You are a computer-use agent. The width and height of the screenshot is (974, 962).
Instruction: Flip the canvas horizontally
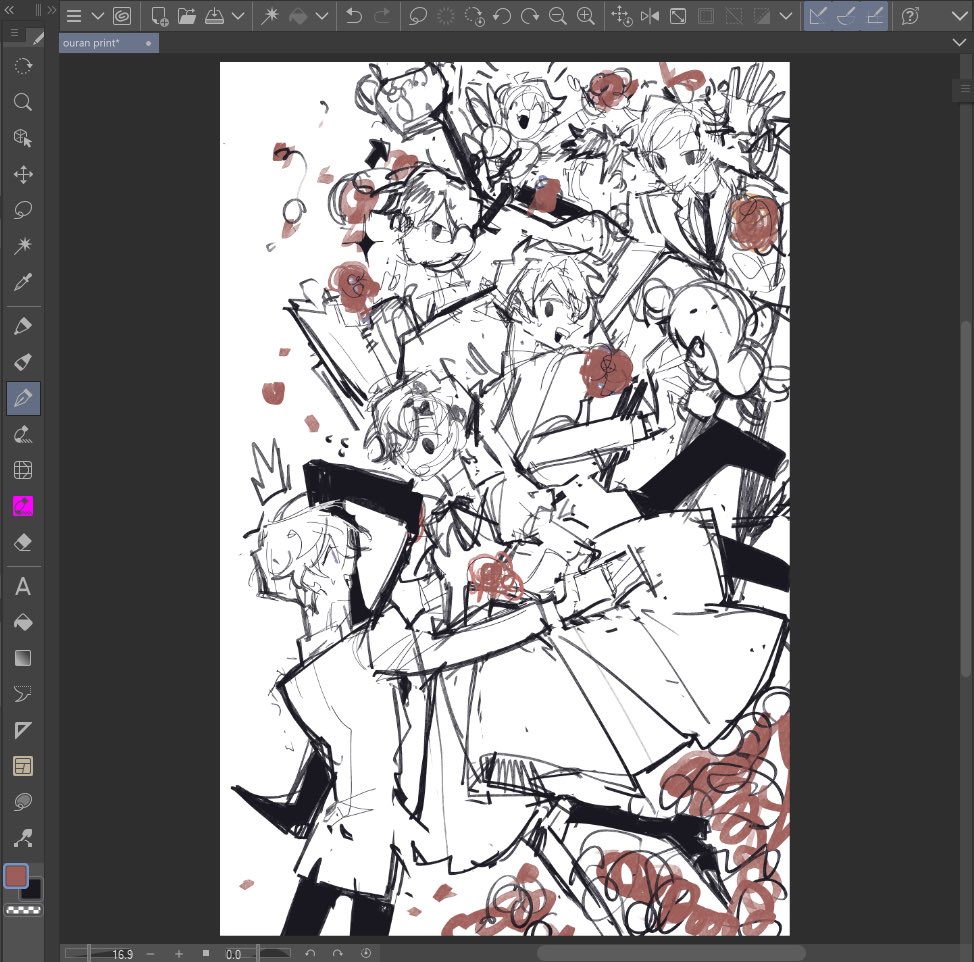pyautogui.click(x=650, y=16)
